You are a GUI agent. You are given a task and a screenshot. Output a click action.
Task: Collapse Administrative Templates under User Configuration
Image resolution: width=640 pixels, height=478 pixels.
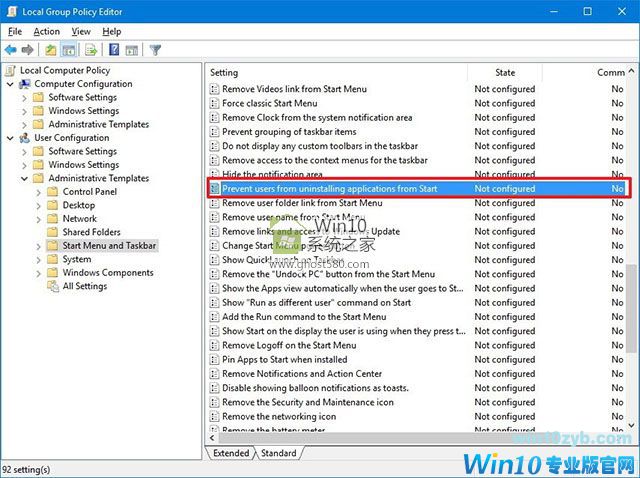coord(24,179)
